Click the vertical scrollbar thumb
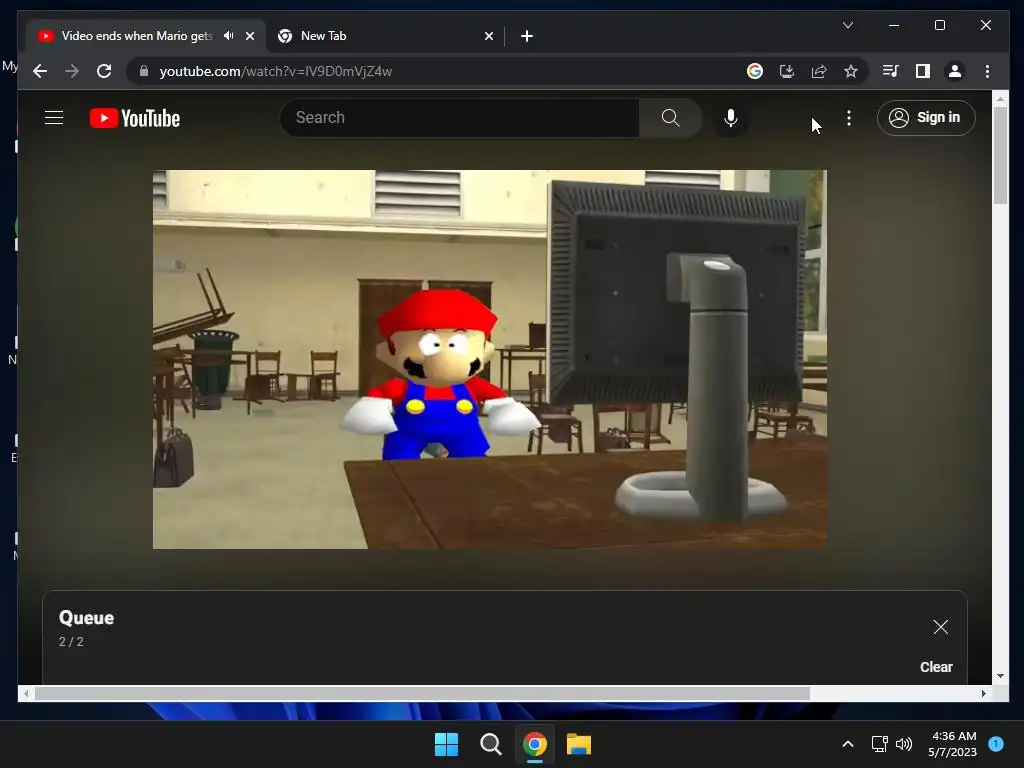Screen dimensions: 1024x768 (x=1000, y=155)
